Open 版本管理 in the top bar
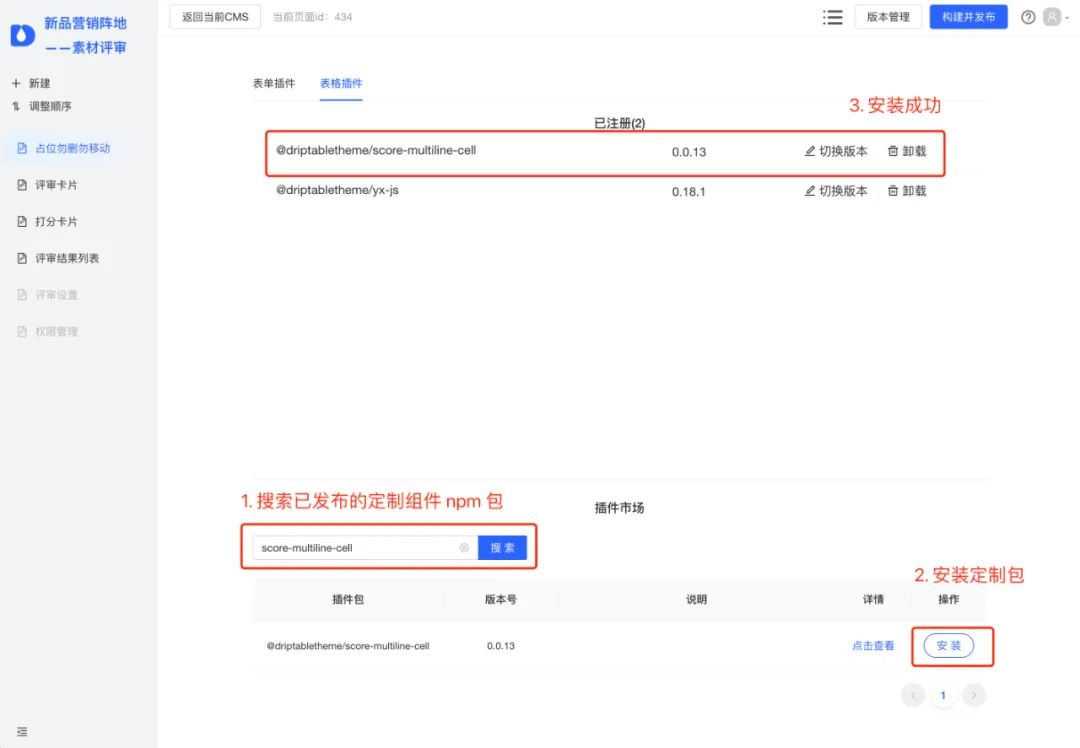The image size is (1080, 748). click(x=888, y=17)
